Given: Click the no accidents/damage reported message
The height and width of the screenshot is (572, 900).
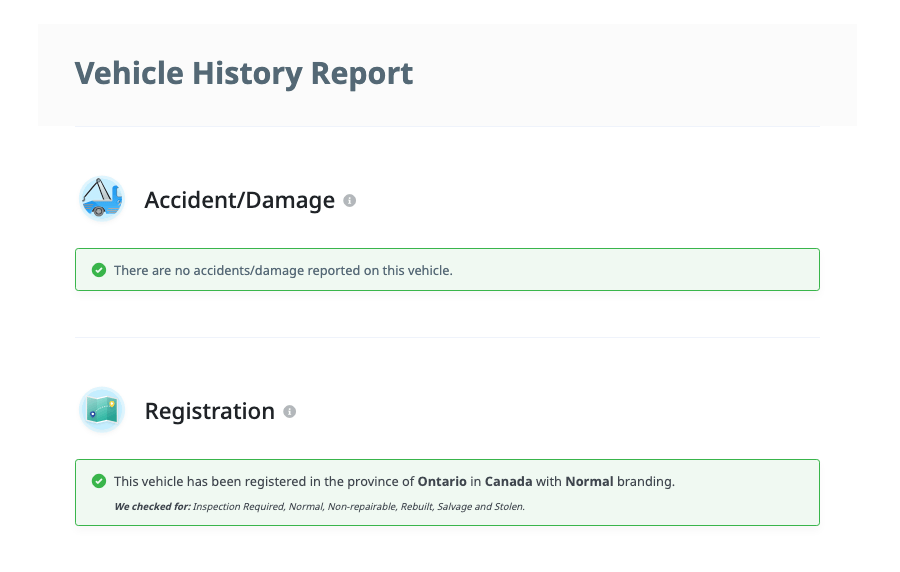Looking at the screenshot, I should coord(283,270).
